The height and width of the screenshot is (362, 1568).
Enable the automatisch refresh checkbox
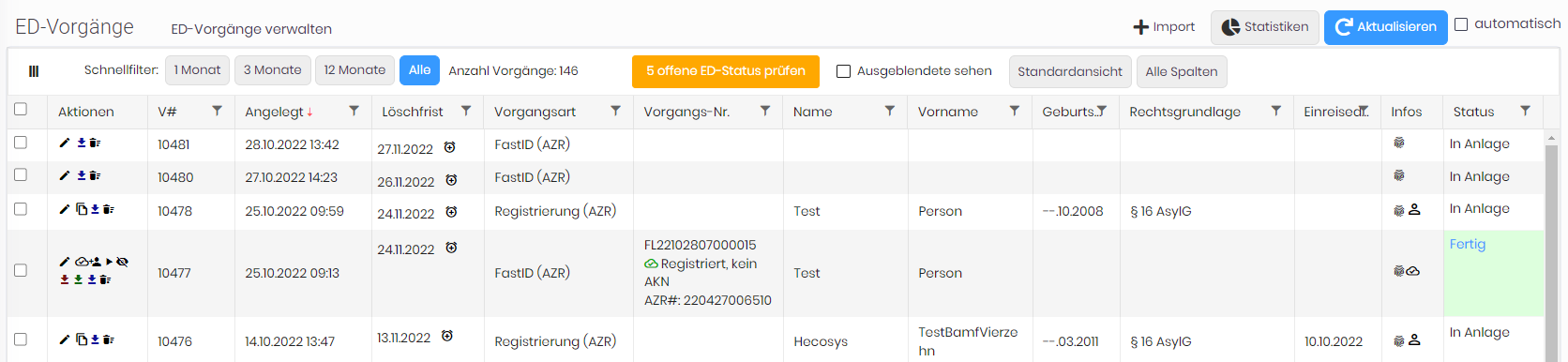(x=1461, y=24)
